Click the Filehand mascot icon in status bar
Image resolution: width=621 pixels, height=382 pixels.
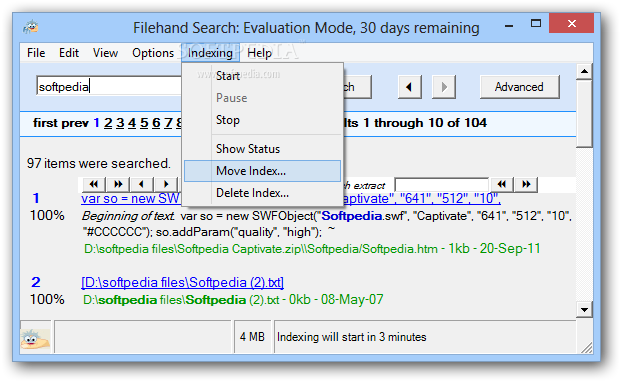click(36, 339)
